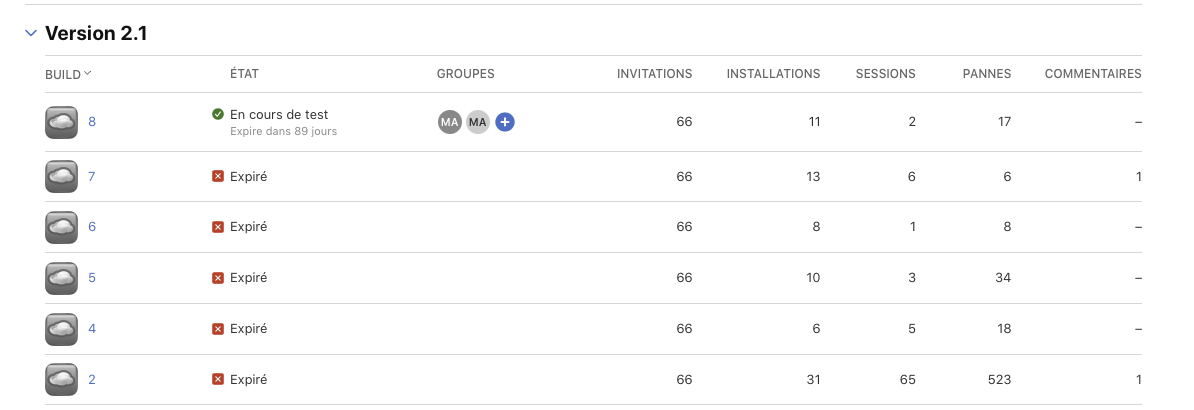The width and height of the screenshot is (1194, 410).
Task: Add a group with the blue plus icon
Action: (x=505, y=122)
